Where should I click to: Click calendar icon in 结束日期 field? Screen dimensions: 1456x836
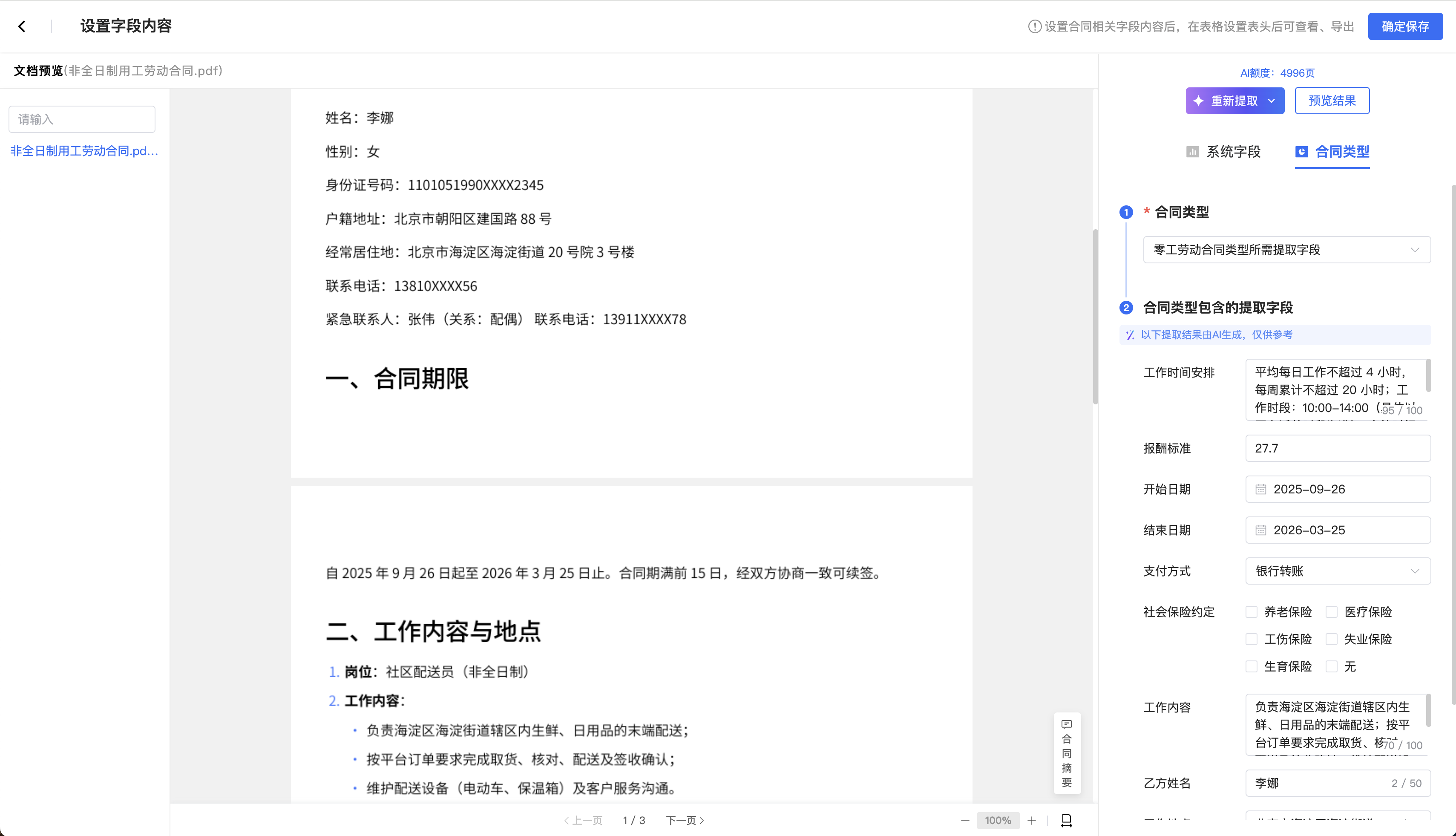(1260, 530)
